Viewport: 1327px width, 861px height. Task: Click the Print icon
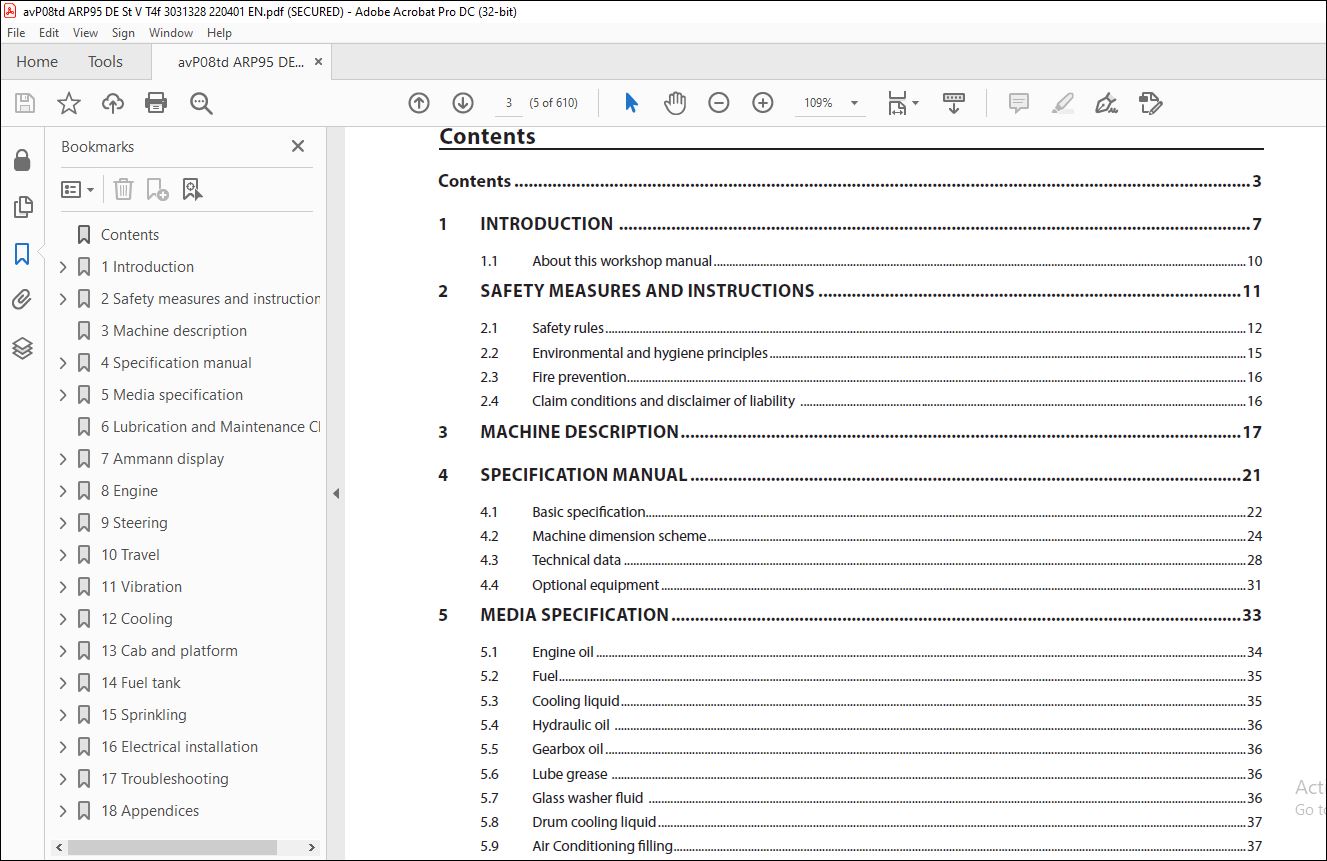pyautogui.click(x=156, y=103)
